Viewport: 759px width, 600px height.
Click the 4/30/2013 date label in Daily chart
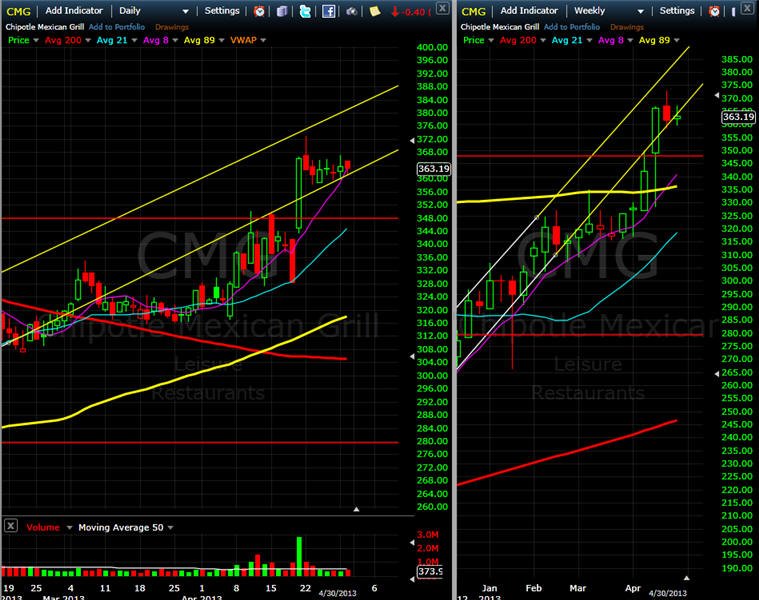pyautogui.click(x=337, y=593)
